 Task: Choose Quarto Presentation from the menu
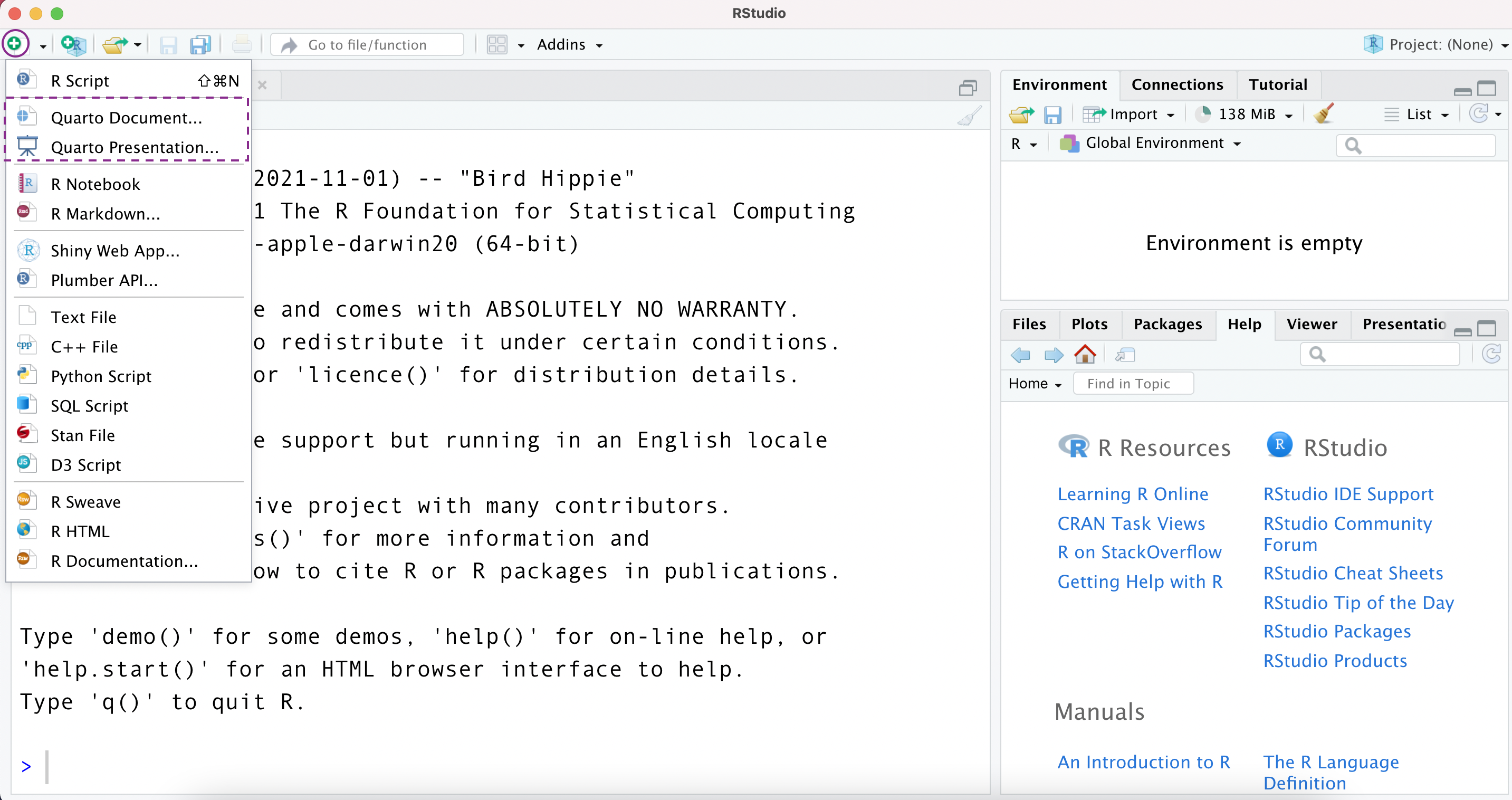pos(135,147)
